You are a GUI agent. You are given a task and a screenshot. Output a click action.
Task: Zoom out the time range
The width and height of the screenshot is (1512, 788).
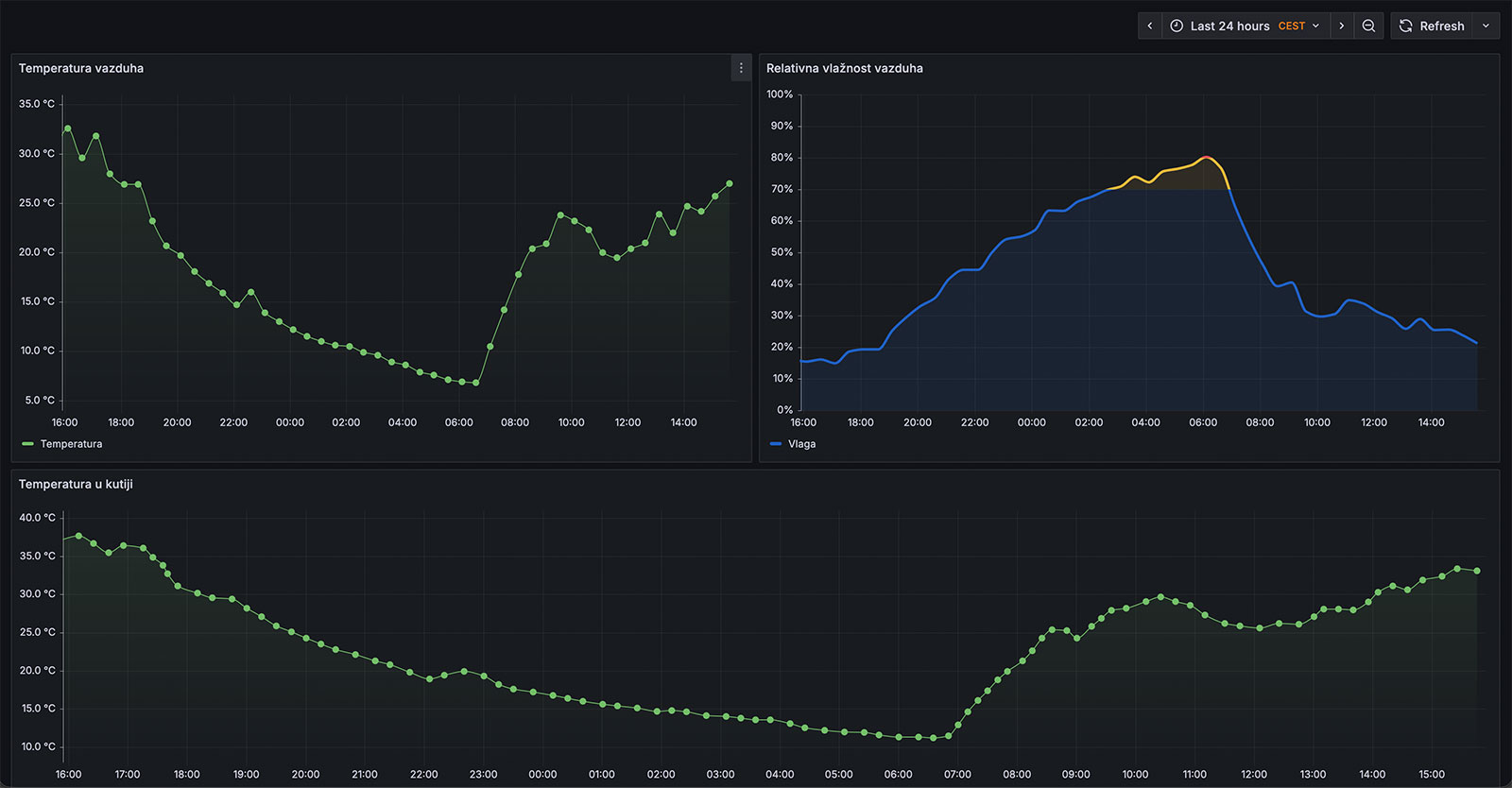point(1368,26)
